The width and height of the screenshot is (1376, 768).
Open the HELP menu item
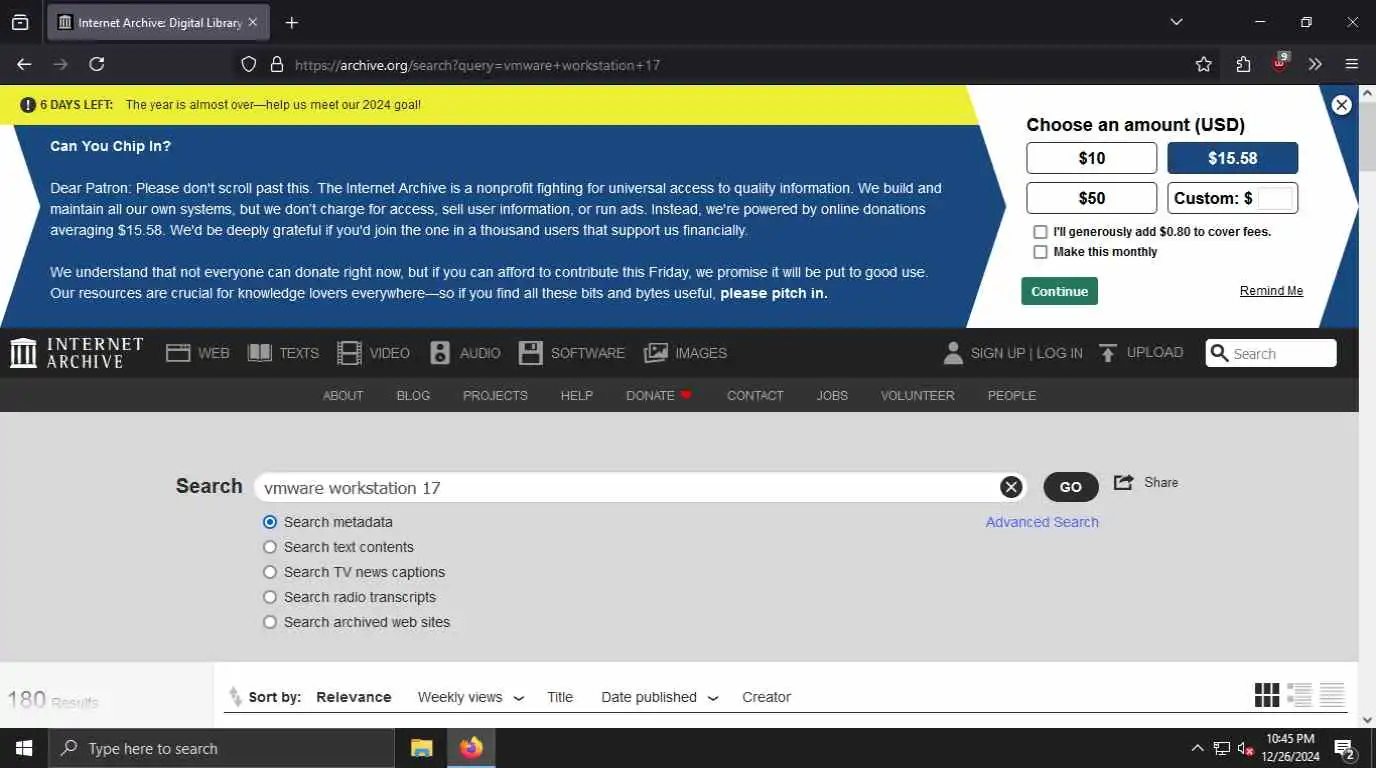coord(577,396)
